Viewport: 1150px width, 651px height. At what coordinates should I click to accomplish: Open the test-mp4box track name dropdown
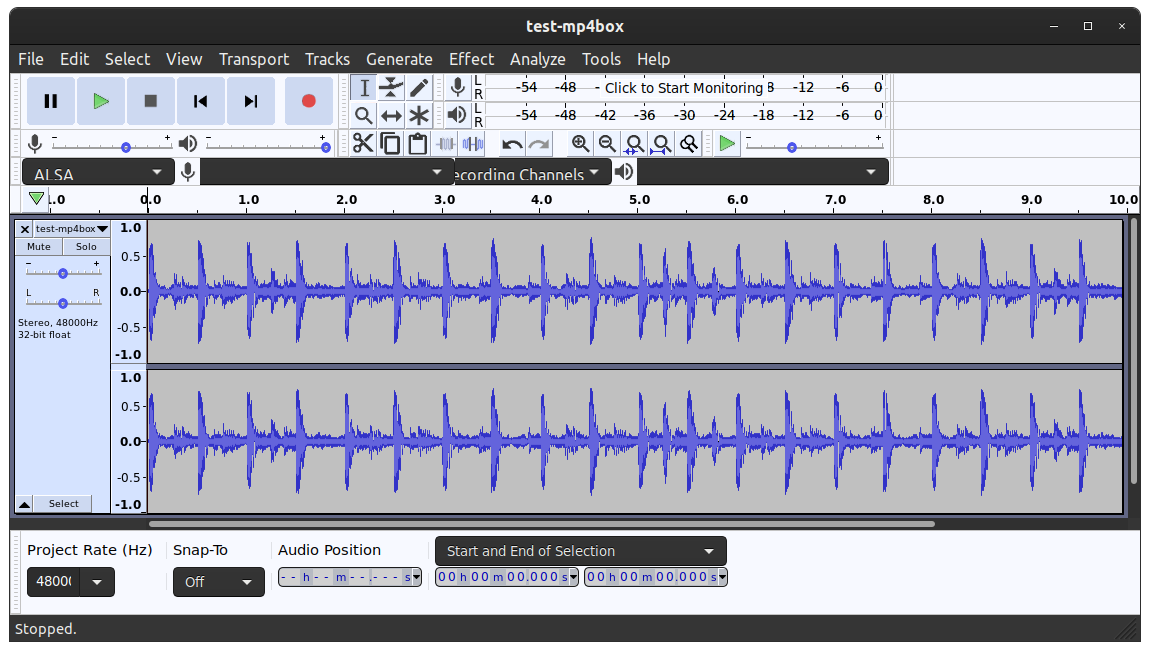pyautogui.click(x=72, y=229)
